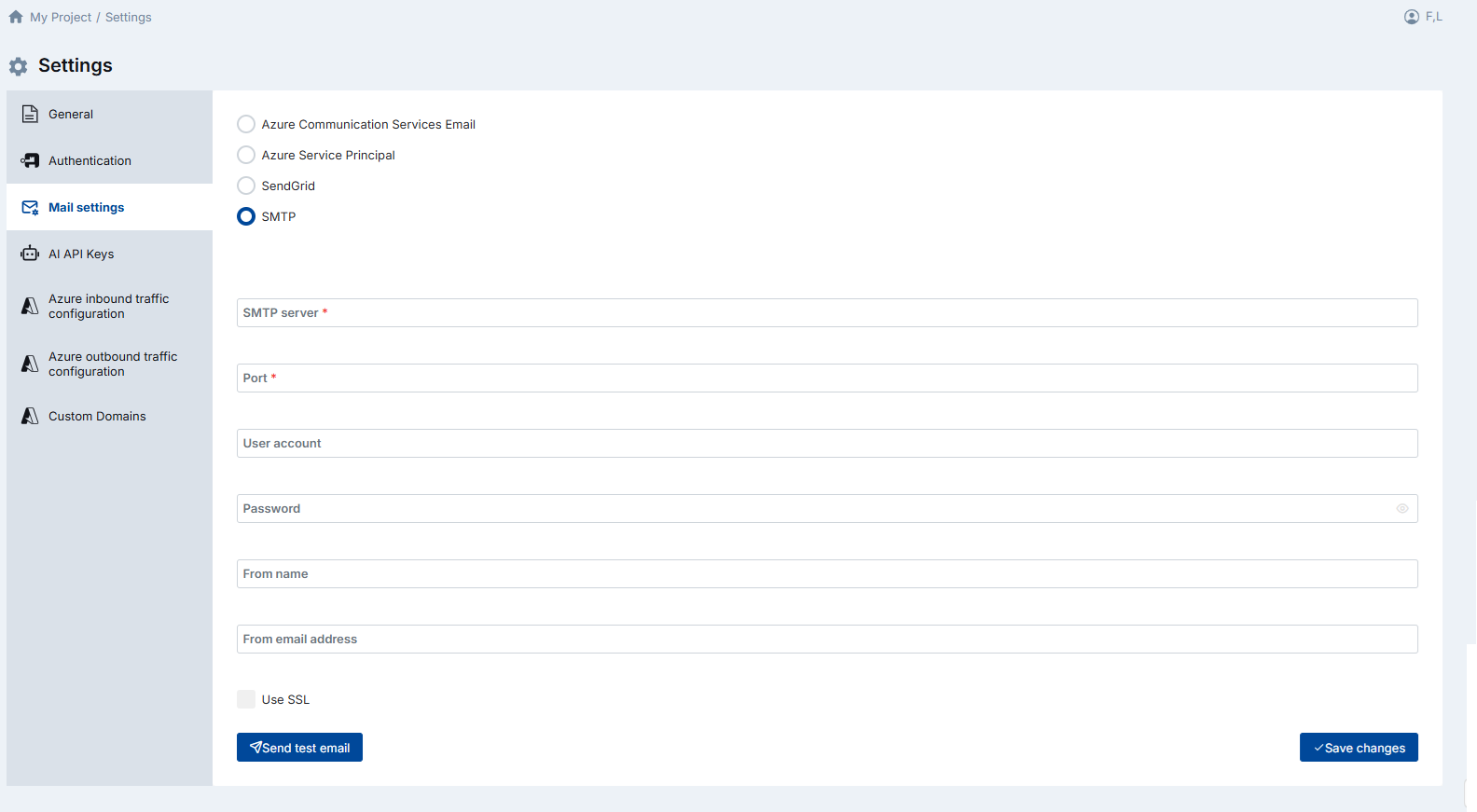Go to My Project breadcrumb link
Screen dimensions: 1477x812
pyautogui.click(x=61, y=17)
